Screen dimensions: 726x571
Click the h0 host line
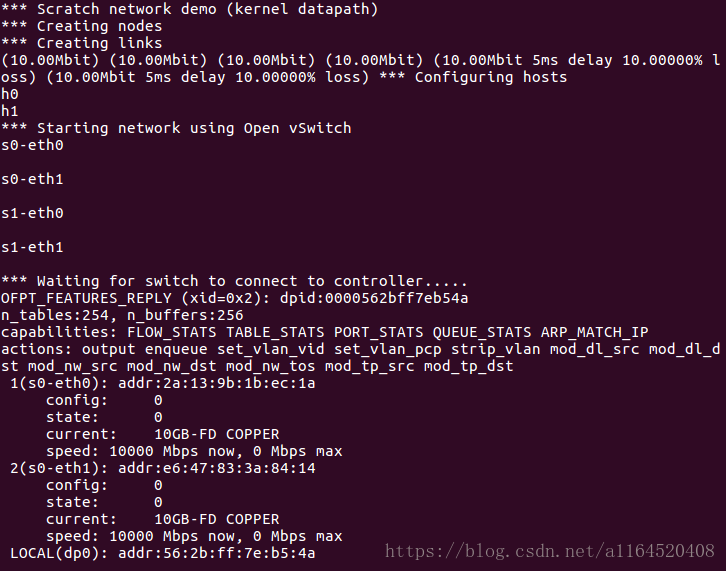[x=10, y=94]
